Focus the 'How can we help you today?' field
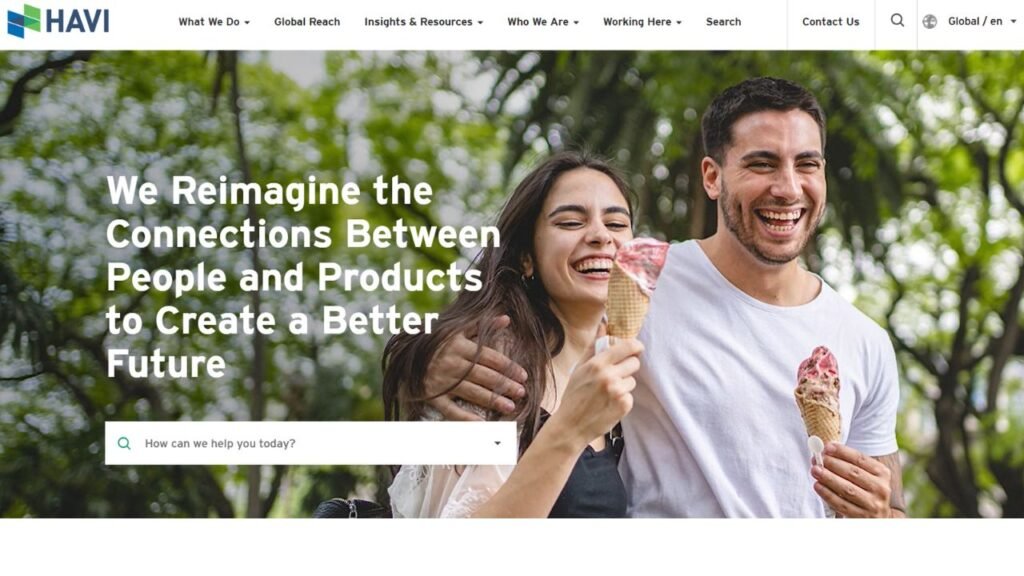 pos(311,443)
